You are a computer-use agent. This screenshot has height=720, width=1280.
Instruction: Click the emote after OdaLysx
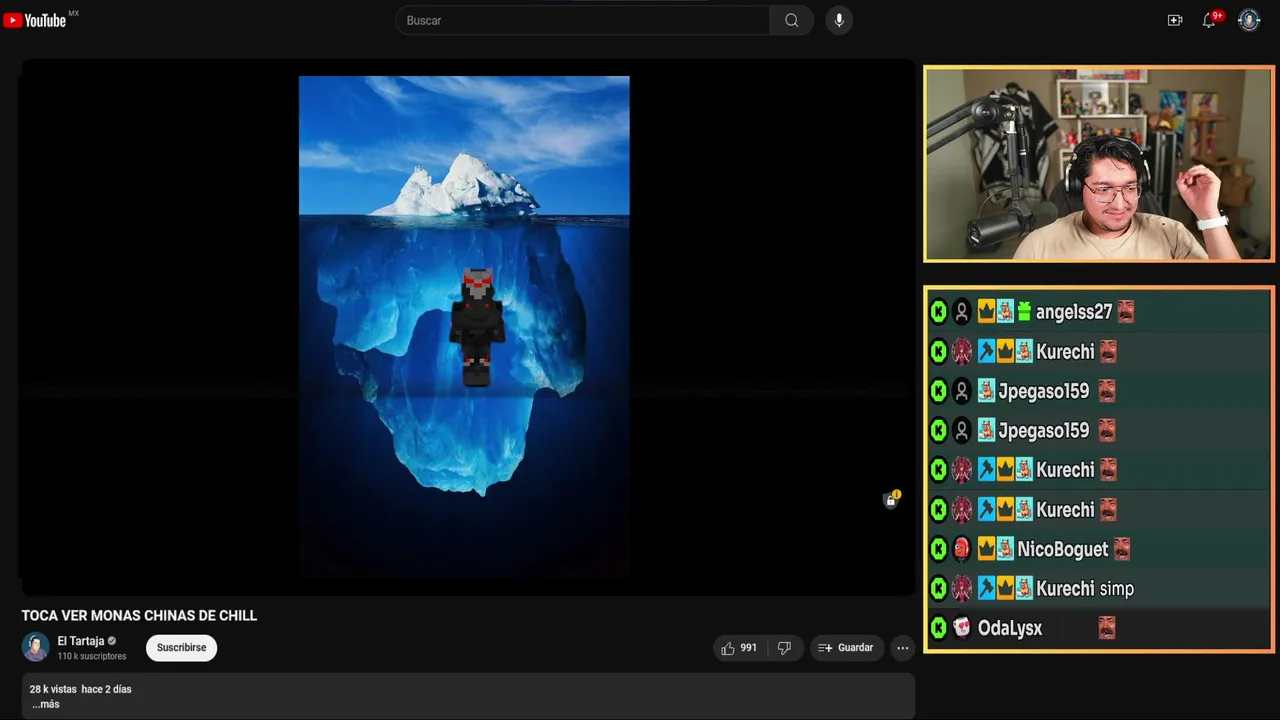click(x=1107, y=628)
